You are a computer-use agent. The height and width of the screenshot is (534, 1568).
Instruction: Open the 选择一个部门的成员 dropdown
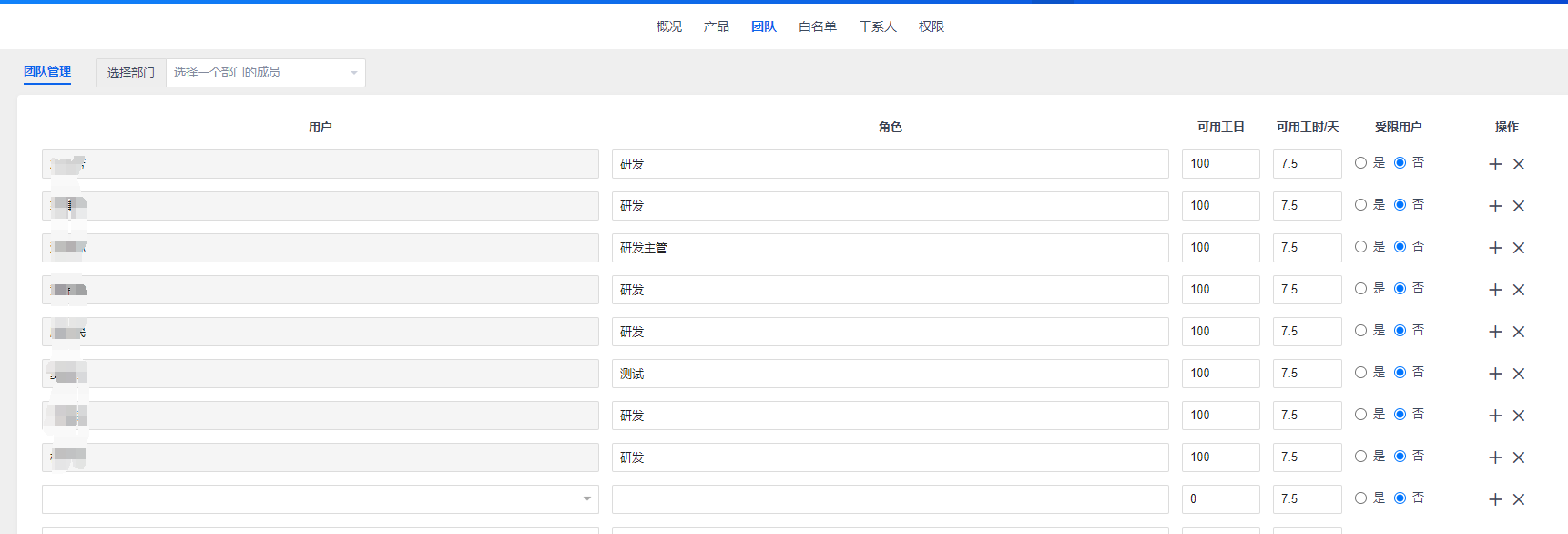(266, 73)
